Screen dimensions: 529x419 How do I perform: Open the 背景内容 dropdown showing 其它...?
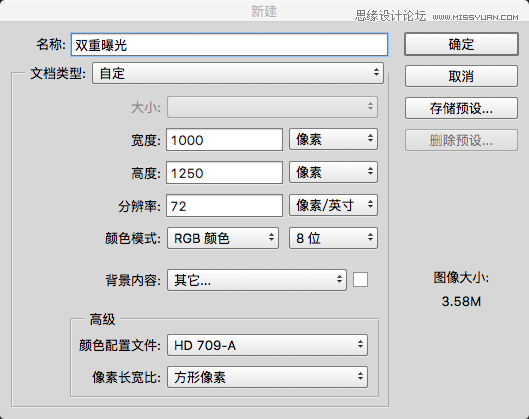point(257,280)
